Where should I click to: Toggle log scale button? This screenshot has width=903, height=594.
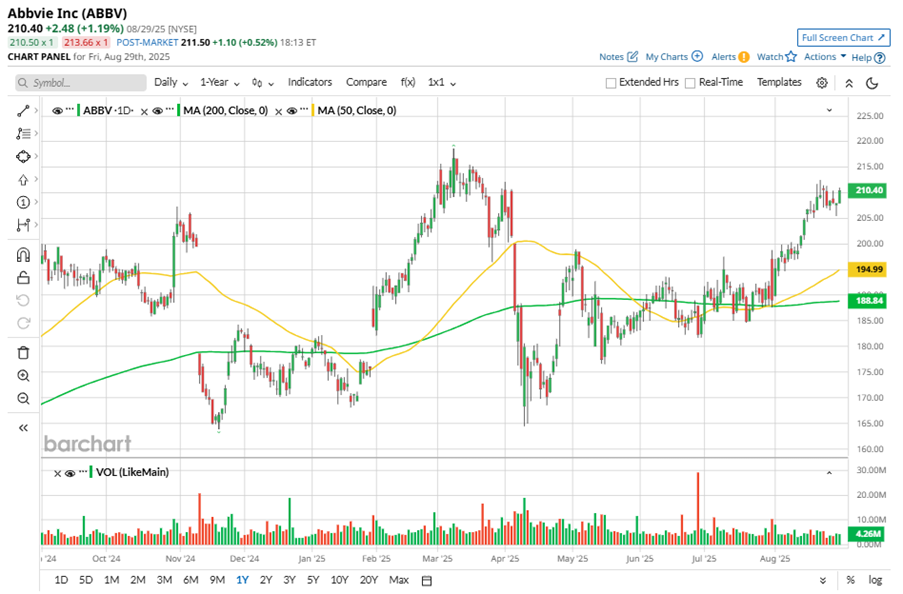pyautogui.click(x=875, y=580)
